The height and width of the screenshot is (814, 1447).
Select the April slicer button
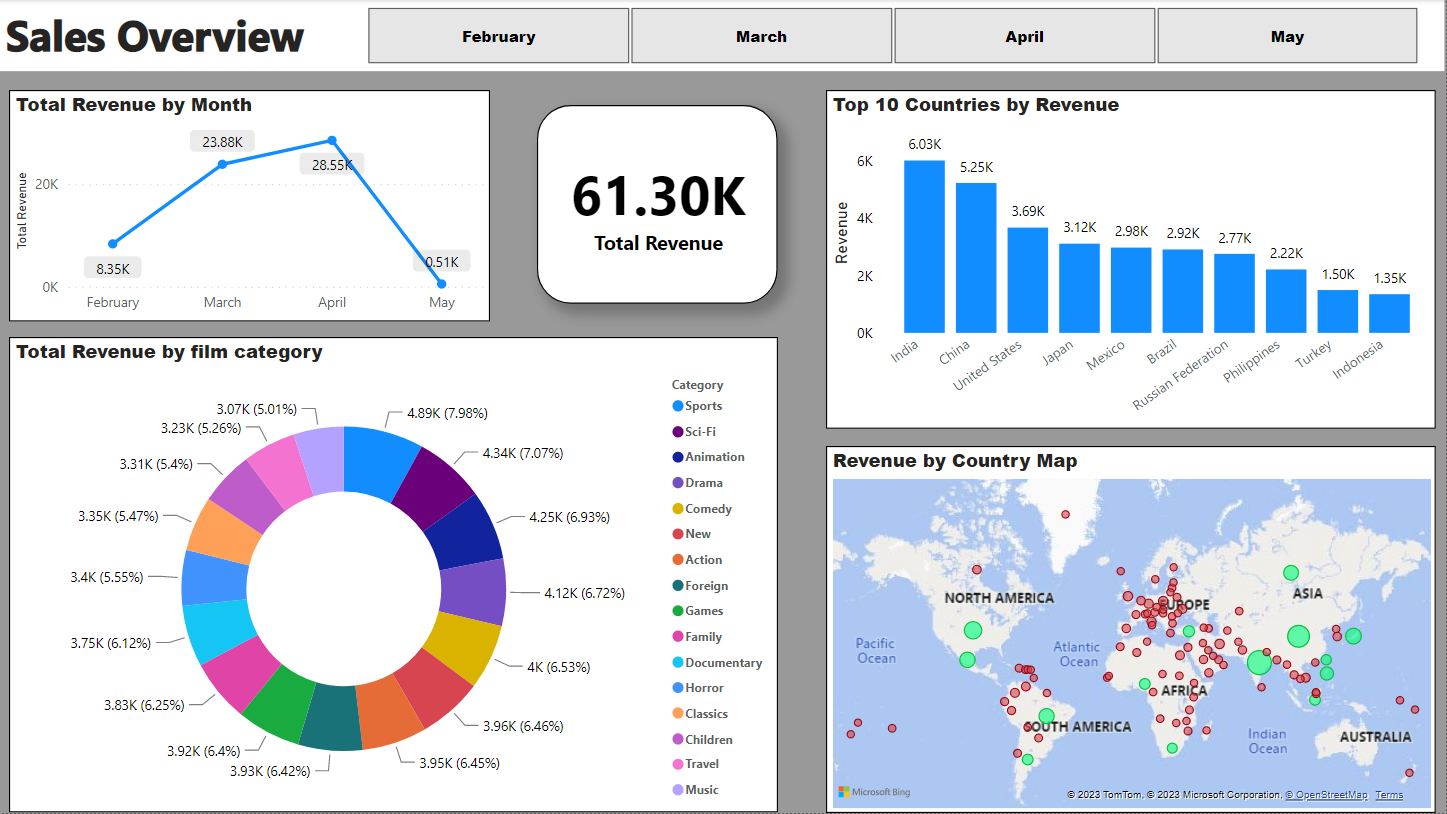(x=1024, y=36)
